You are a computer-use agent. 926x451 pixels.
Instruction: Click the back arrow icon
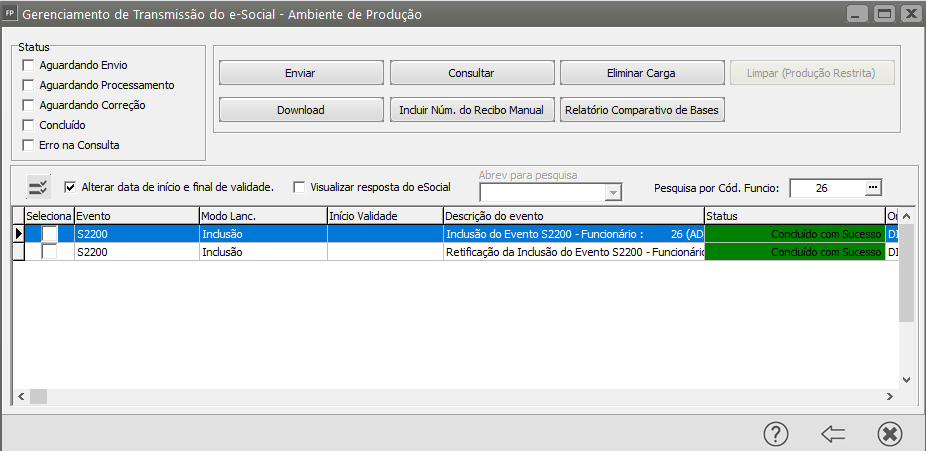[x=833, y=433]
